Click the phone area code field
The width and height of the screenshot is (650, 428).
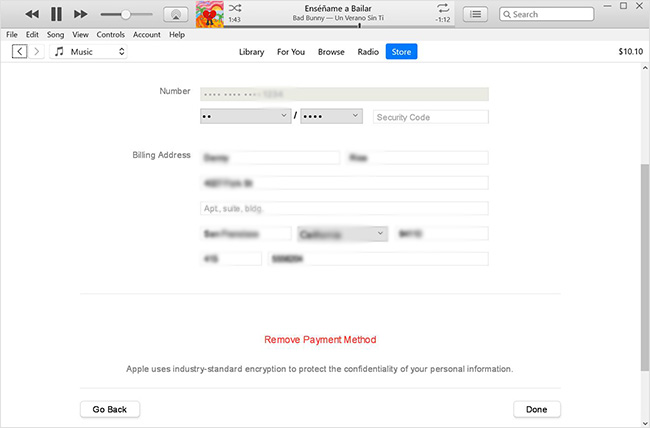tap(231, 259)
